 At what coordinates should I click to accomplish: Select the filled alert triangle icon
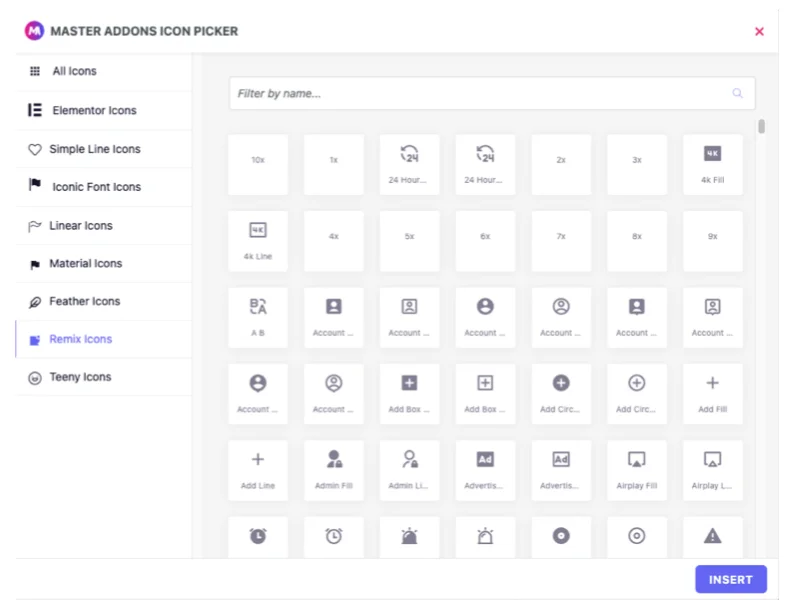click(x=712, y=537)
